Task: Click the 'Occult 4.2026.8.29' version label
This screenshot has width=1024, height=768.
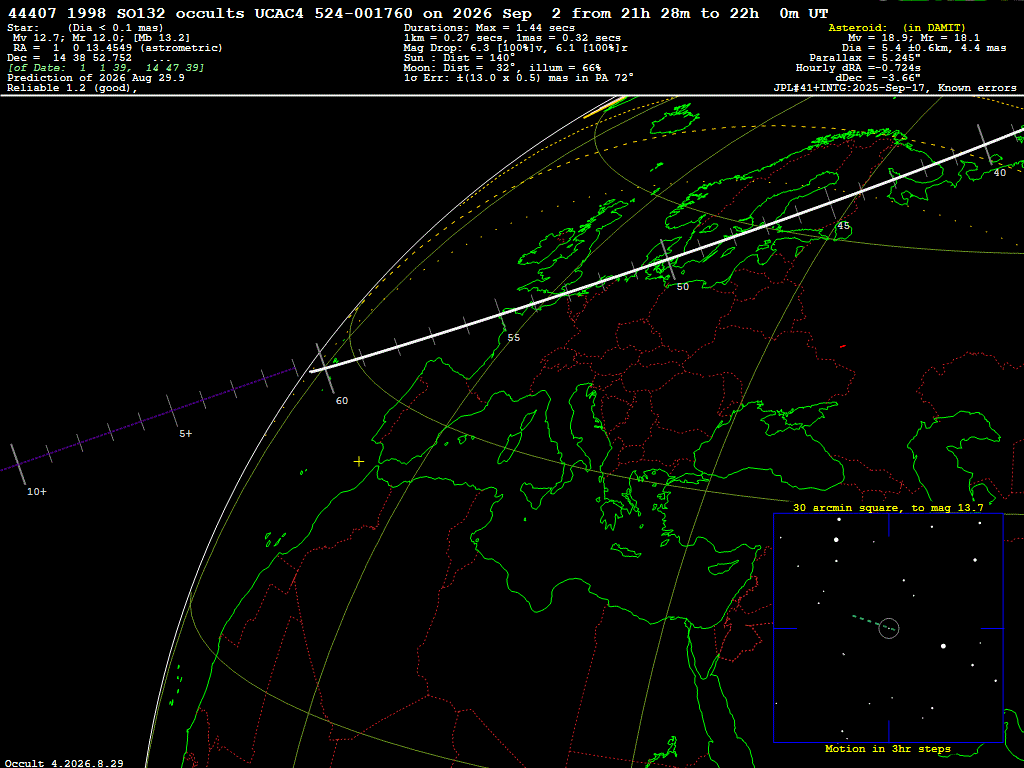Action: coord(64,763)
